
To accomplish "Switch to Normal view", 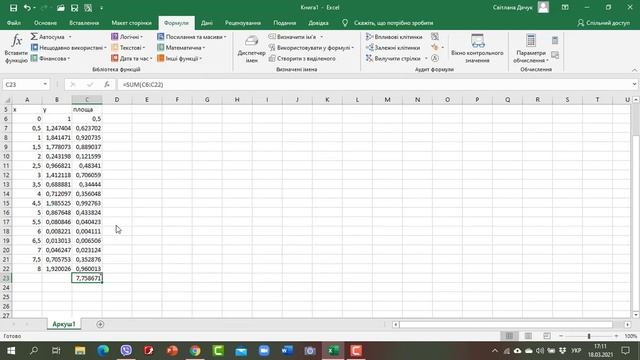I will [509, 336].
